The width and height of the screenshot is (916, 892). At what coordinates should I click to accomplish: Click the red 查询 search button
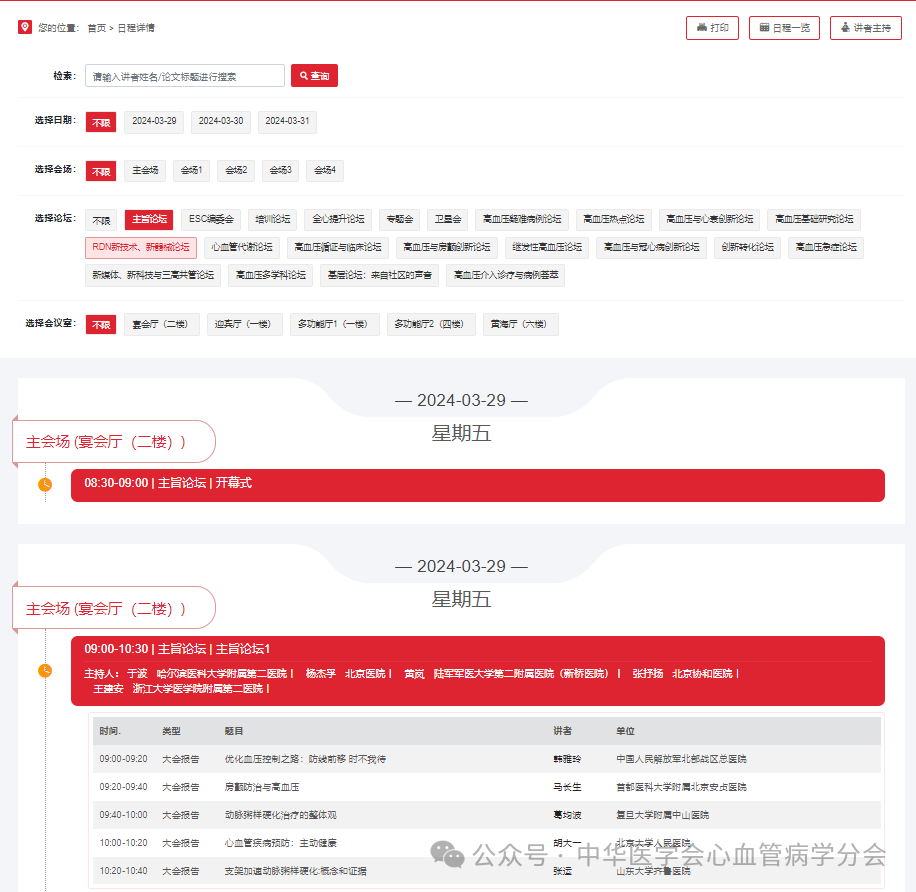tap(314, 76)
